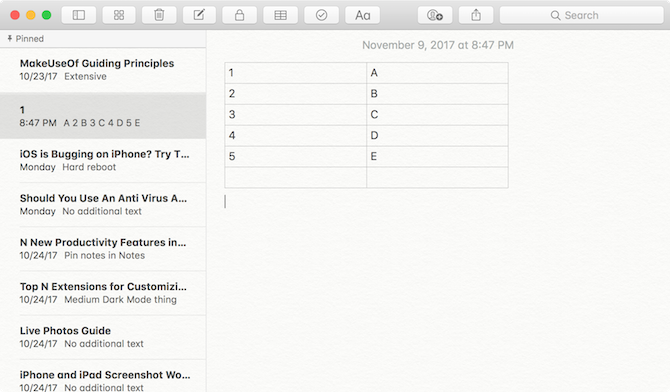Image resolution: width=670 pixels, height=392 pixels.
Task: Click the note date November 9, 2017
Action: pyautogui.click(x=438, y=45)
